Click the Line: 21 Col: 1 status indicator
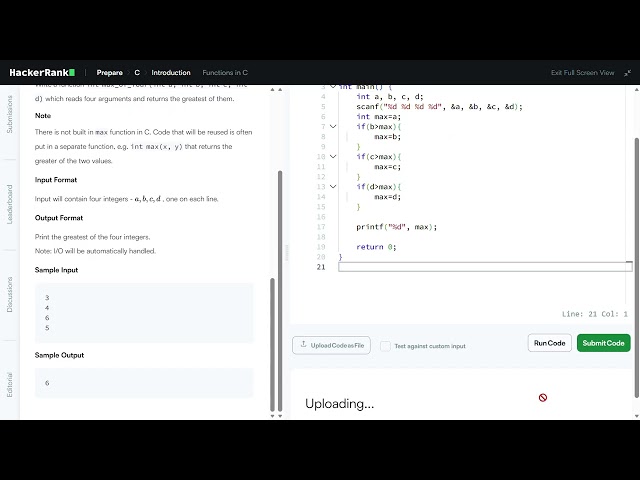 pos(595,314)
